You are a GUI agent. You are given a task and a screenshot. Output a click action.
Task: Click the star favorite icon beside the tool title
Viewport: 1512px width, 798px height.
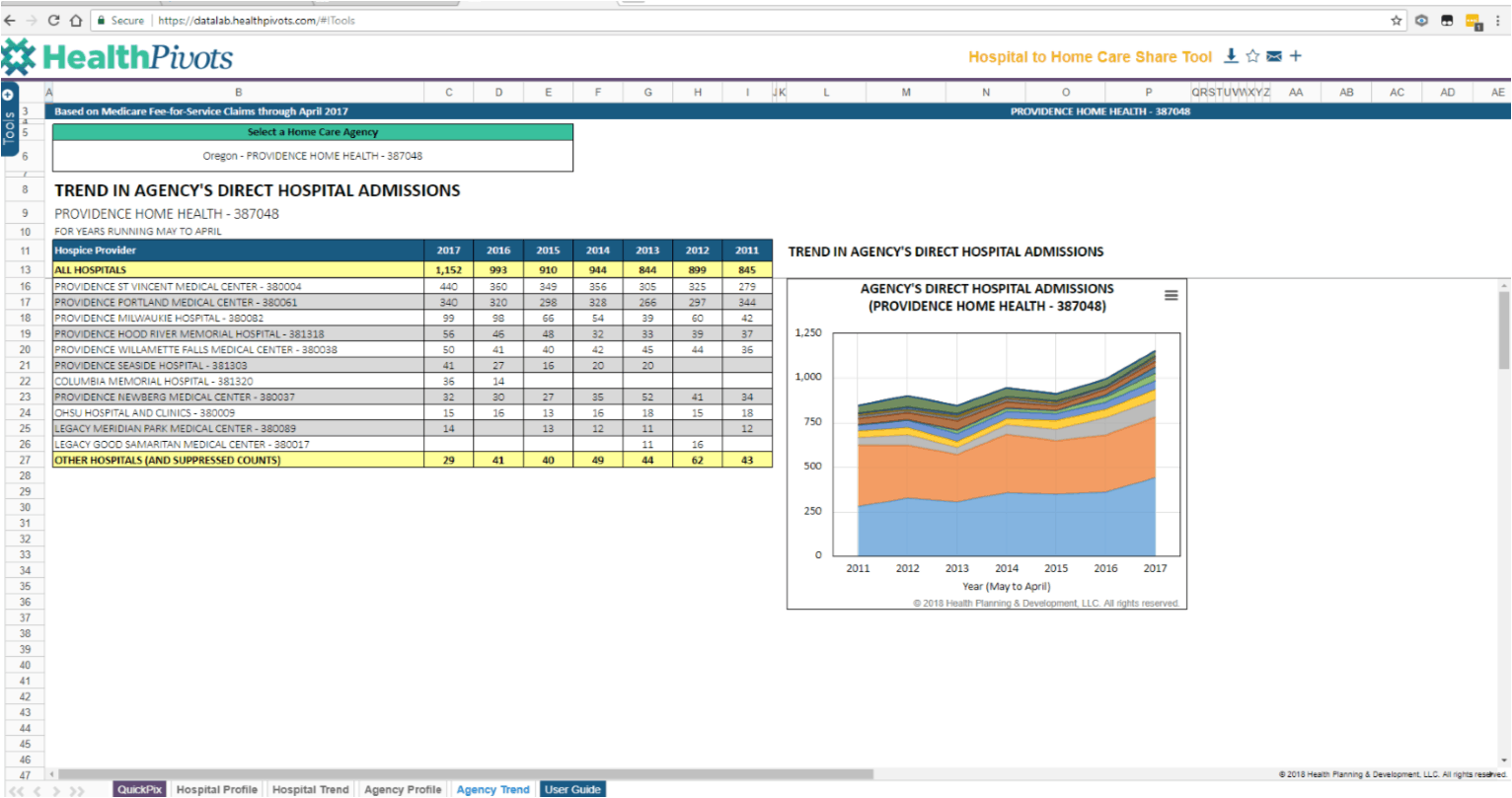point(1252,56)
